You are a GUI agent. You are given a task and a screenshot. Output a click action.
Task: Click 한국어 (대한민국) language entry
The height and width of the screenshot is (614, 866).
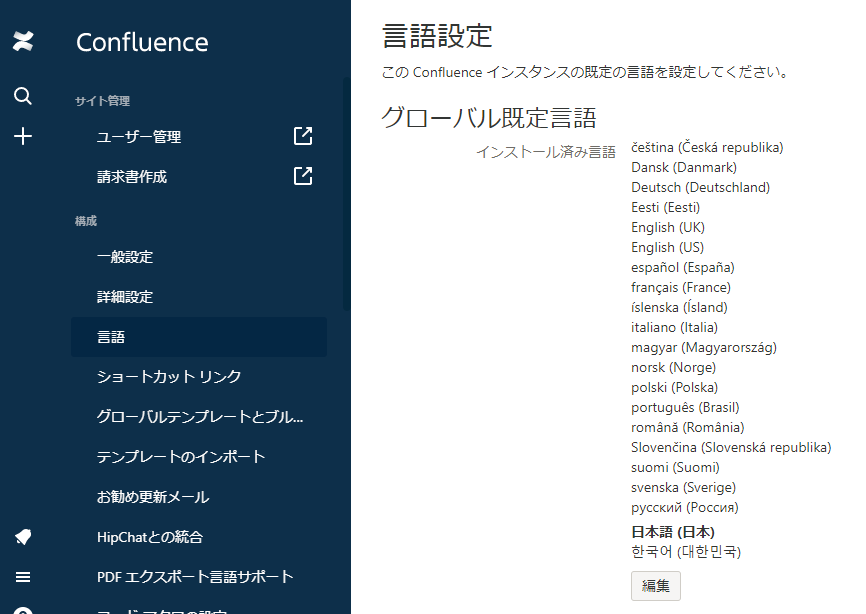(686, 552)
